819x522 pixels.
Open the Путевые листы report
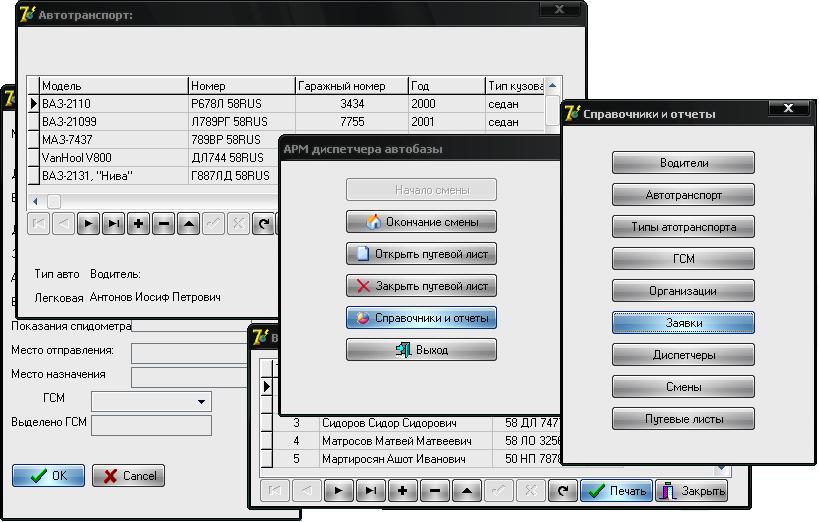(x=683, y=419)
